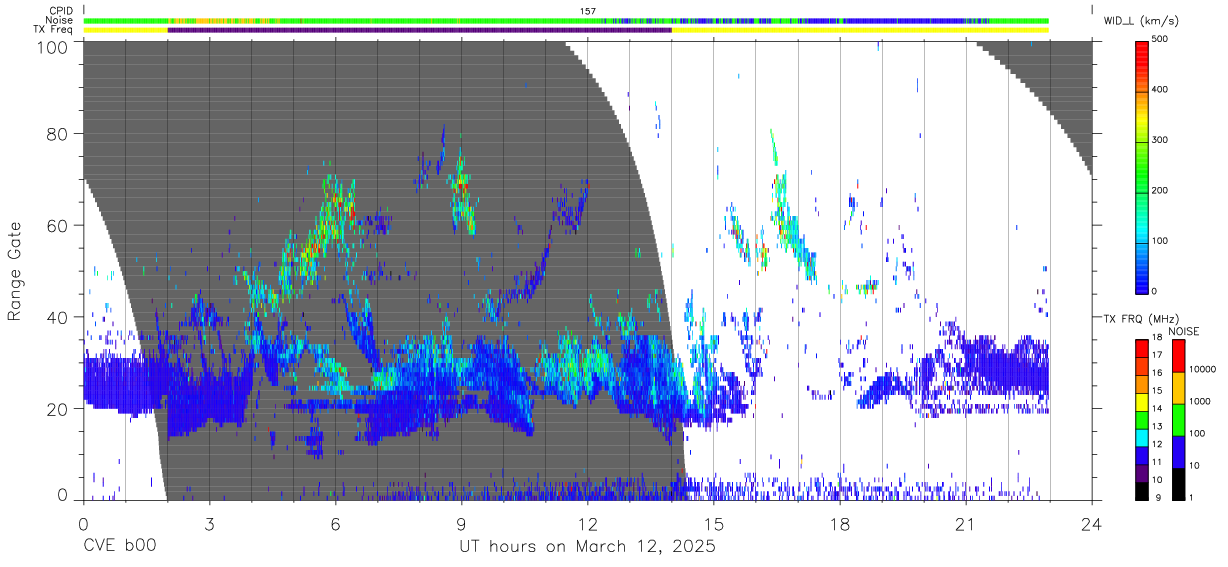Click the 'CPID' label at top left
Image resolution: width=1228 pixels, height=567 pixels.
point(61,11)
